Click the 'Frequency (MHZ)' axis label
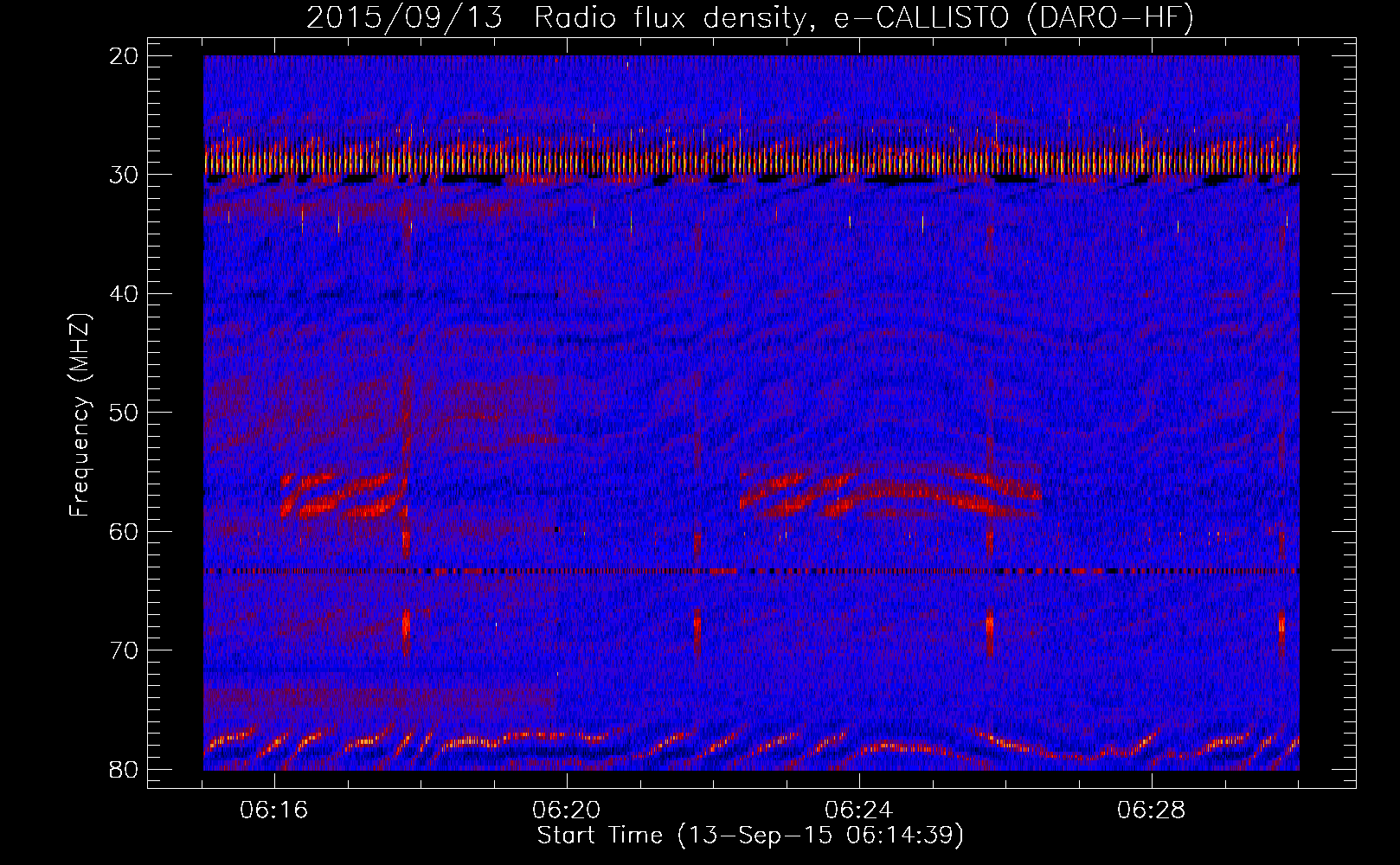 coord(80,414)
